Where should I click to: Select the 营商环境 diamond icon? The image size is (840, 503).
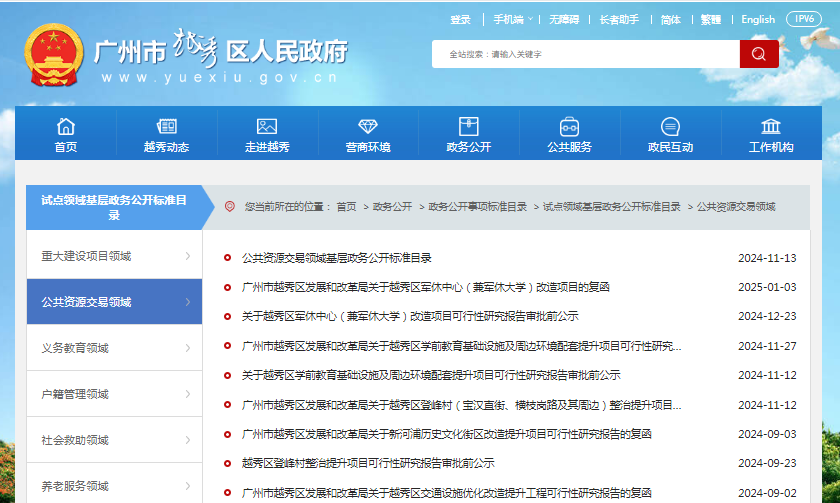tap(368, 127)
